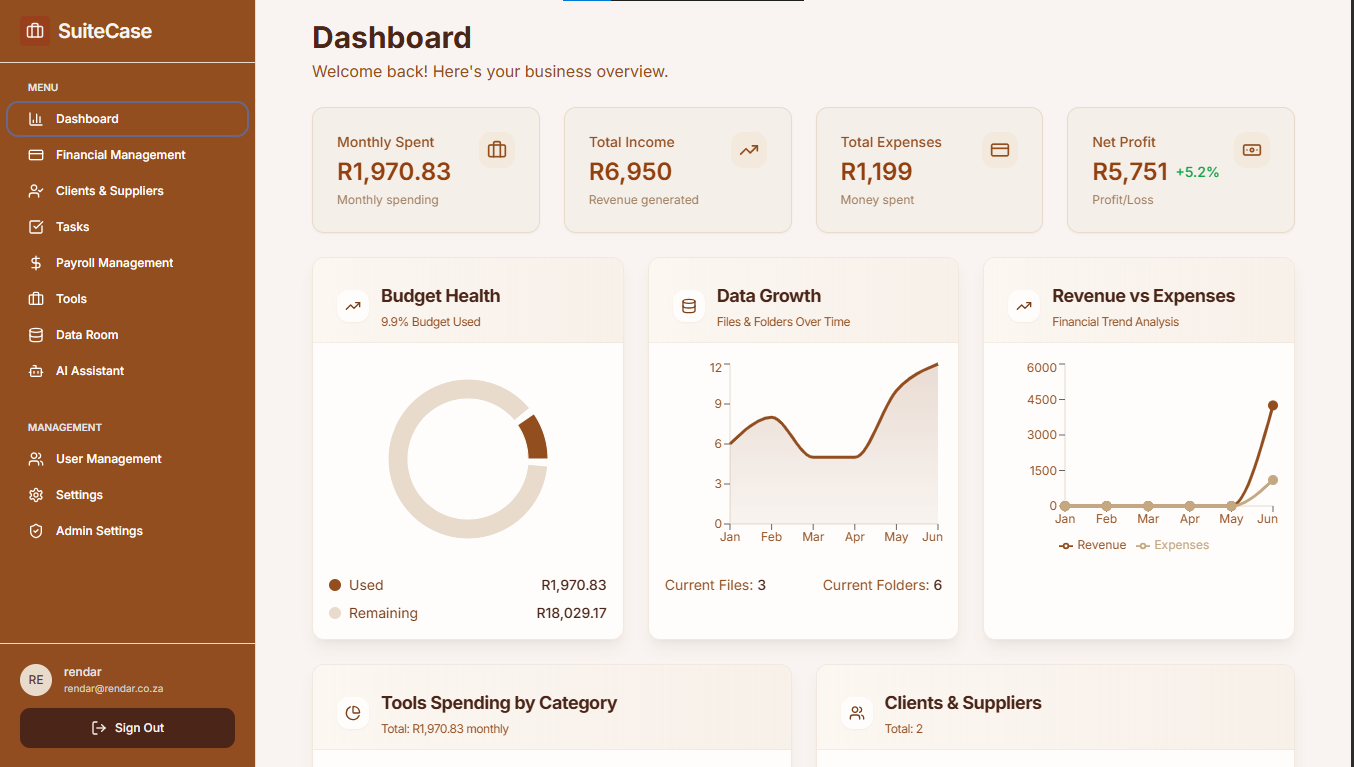The width and height of the screenshot is (1354, 767).
Task: Click the Tools Spending pie chart icon
Action: (353, 713)
